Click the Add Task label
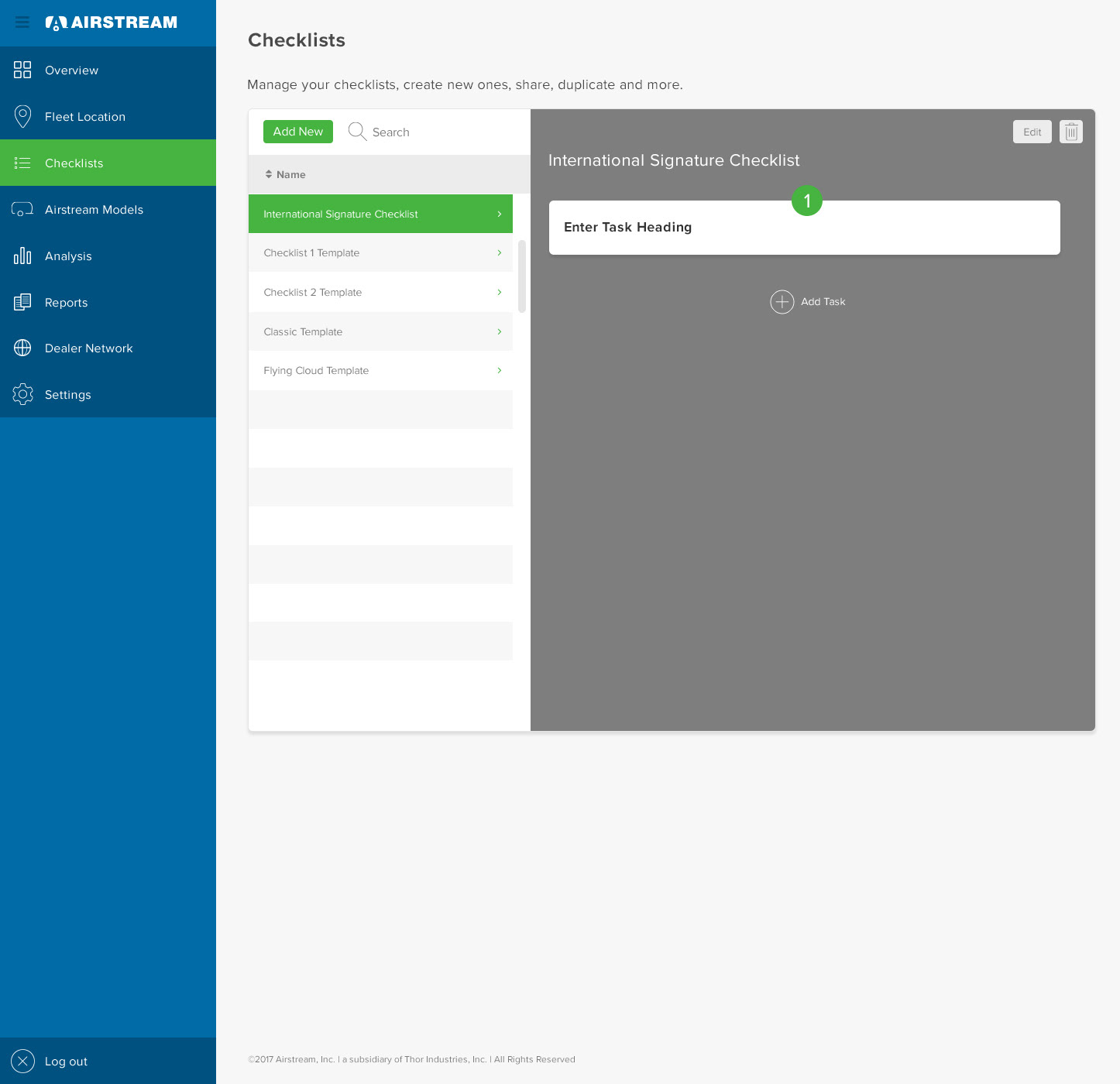This screenshot has height=1084, width=1120. 823,301
